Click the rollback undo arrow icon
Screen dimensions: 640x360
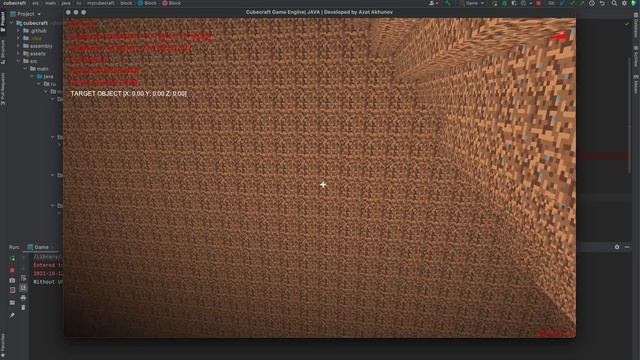pyautogui.click(x=602, y=3)
